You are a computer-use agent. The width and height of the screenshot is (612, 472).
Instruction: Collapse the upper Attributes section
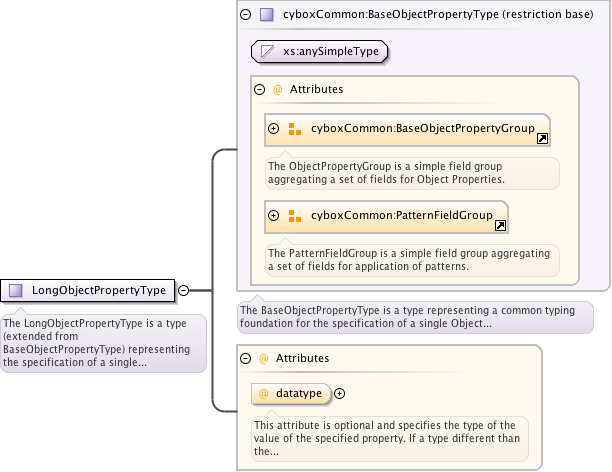tap(260, 90)
